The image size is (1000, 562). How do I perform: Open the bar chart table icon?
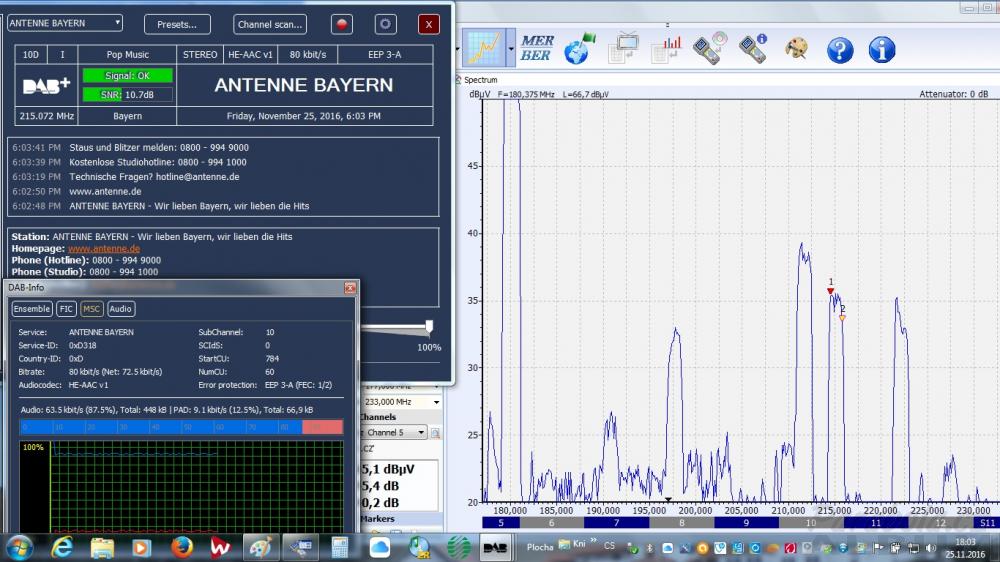click(x=666, y=50)
